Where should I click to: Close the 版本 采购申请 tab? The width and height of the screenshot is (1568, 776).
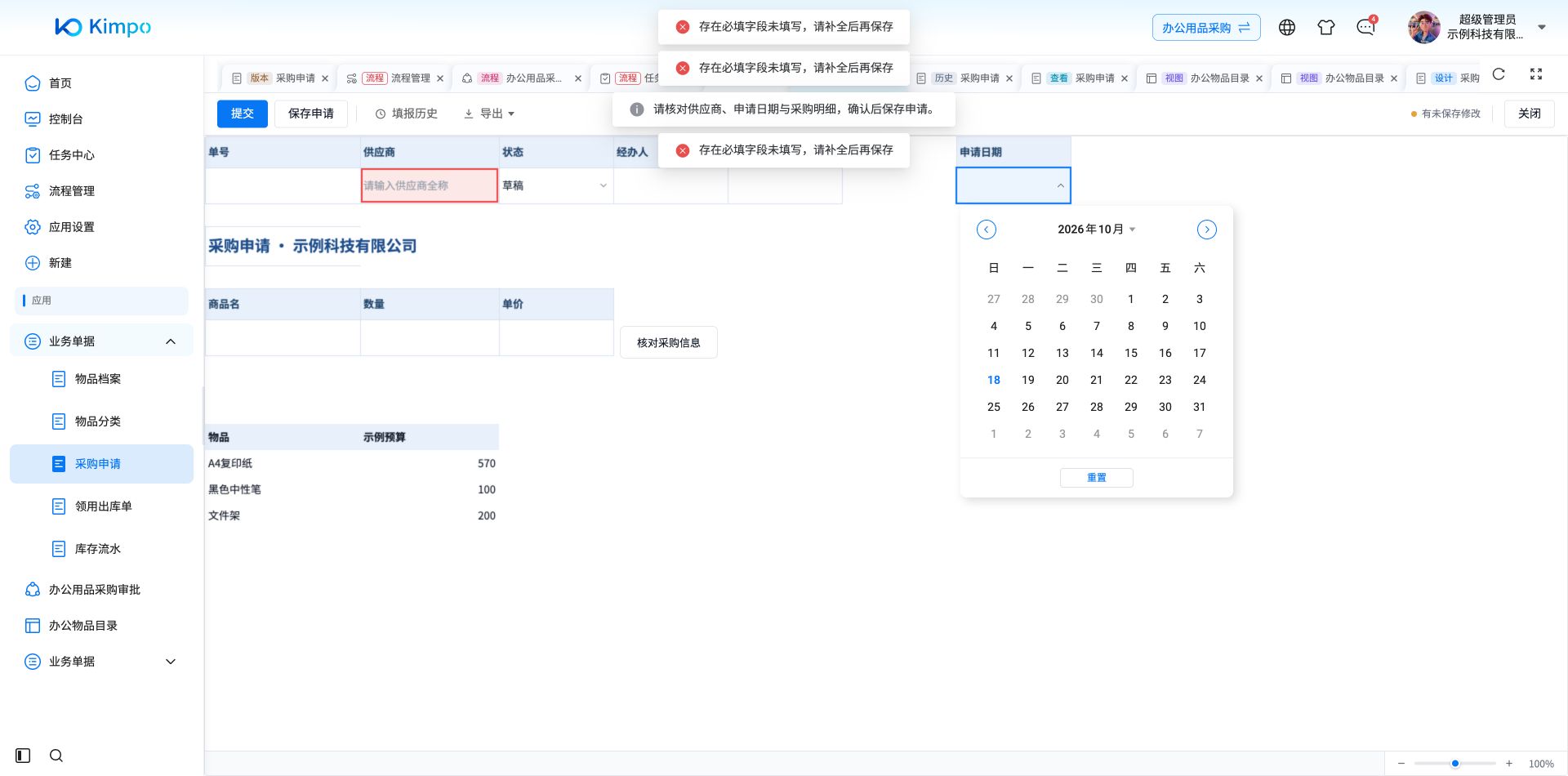[x=325, y=78]
